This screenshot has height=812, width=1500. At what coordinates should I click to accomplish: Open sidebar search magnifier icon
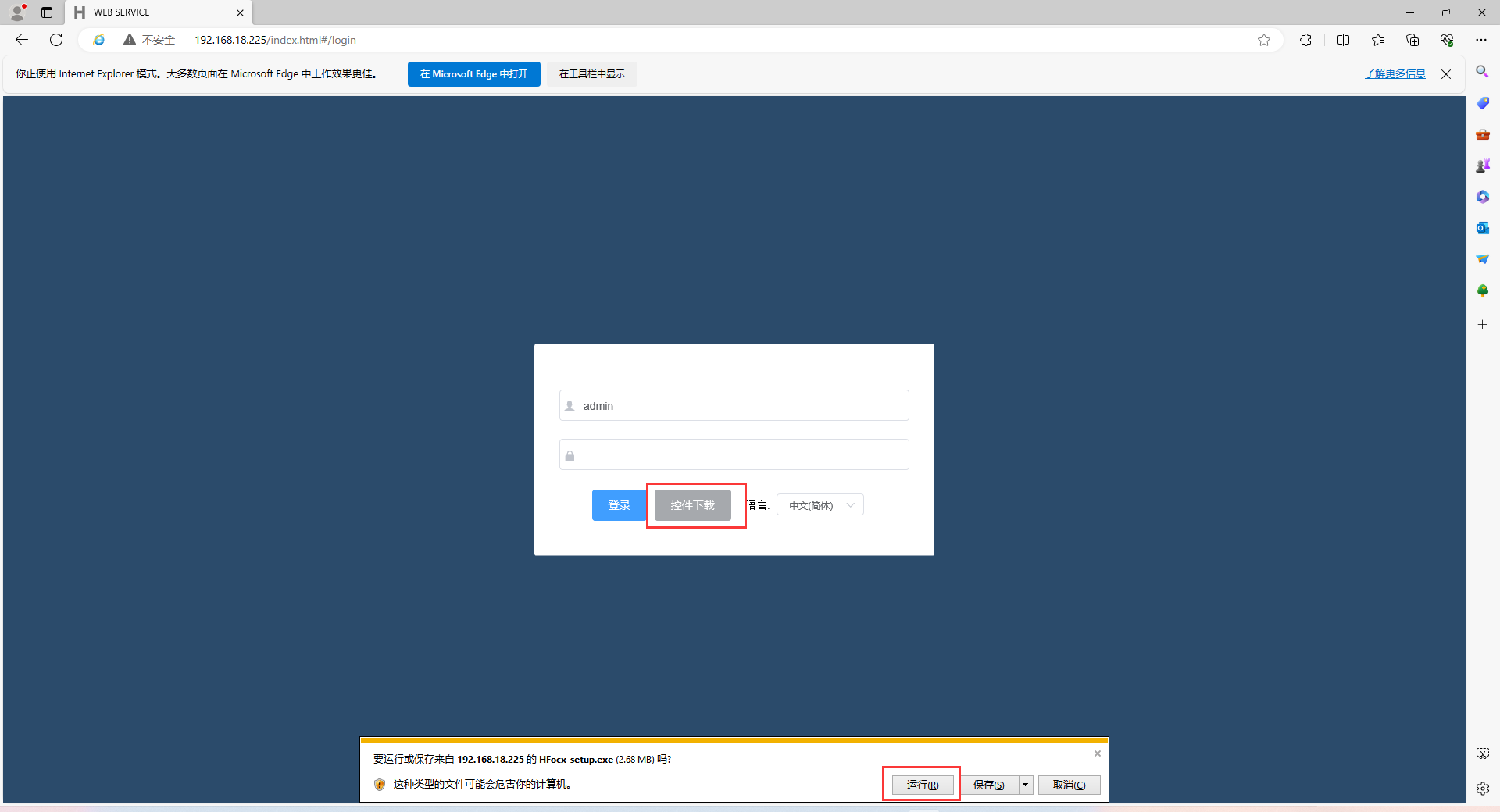[1482, 72]
